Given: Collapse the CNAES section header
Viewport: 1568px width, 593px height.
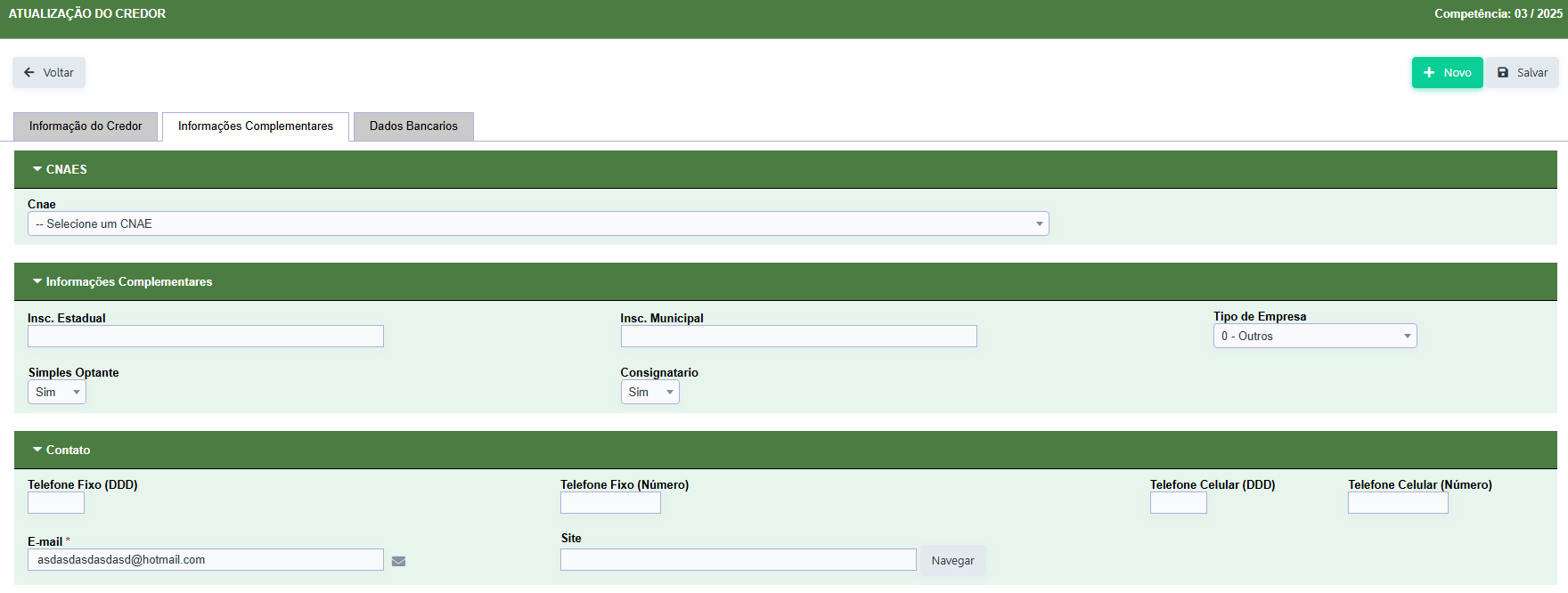Looking at the screenshot, I should tap(785, 169).
